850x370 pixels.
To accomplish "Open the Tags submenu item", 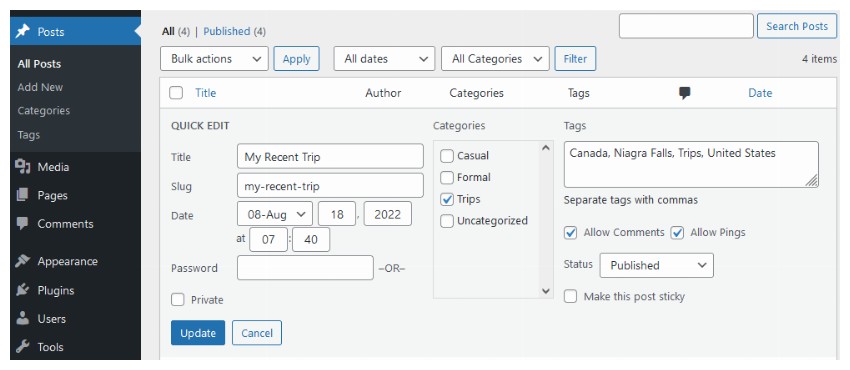I will click(29, 135).
